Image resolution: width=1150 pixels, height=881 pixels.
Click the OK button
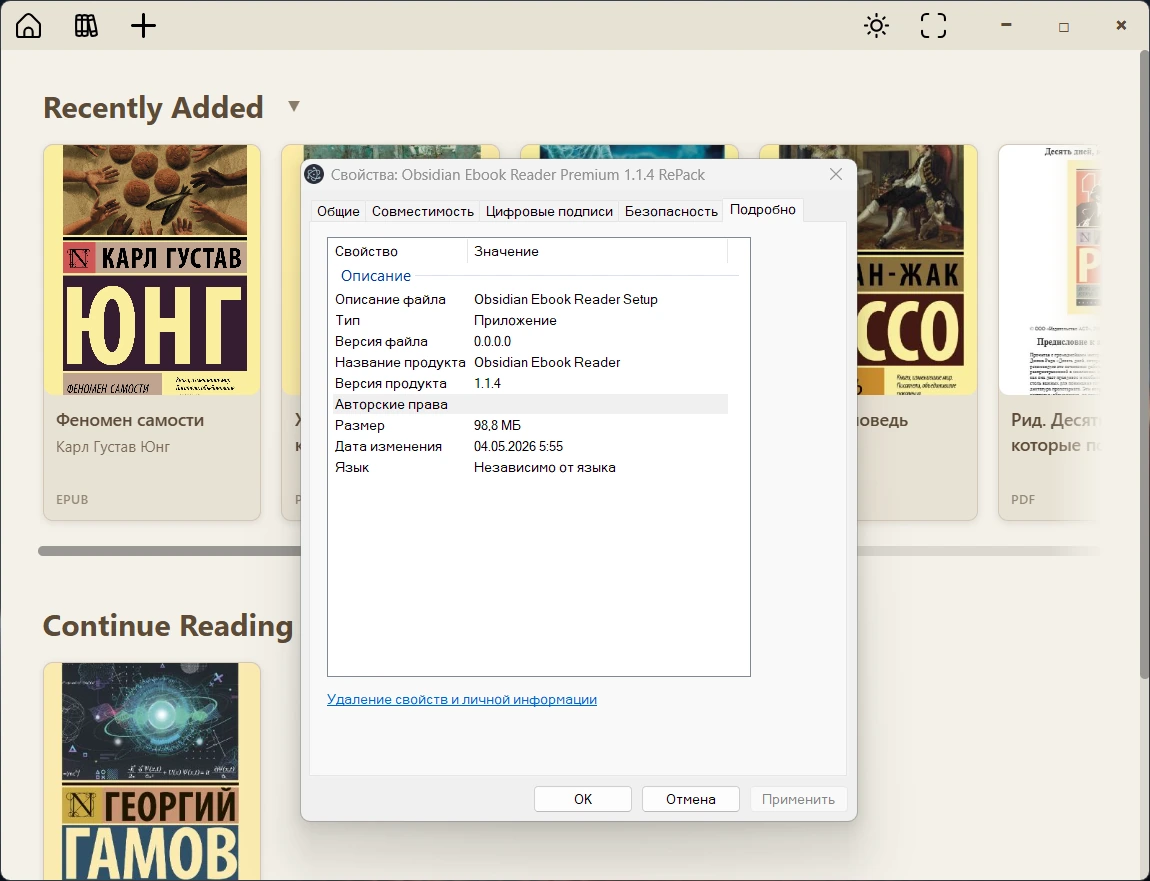(x=582, y=799)
